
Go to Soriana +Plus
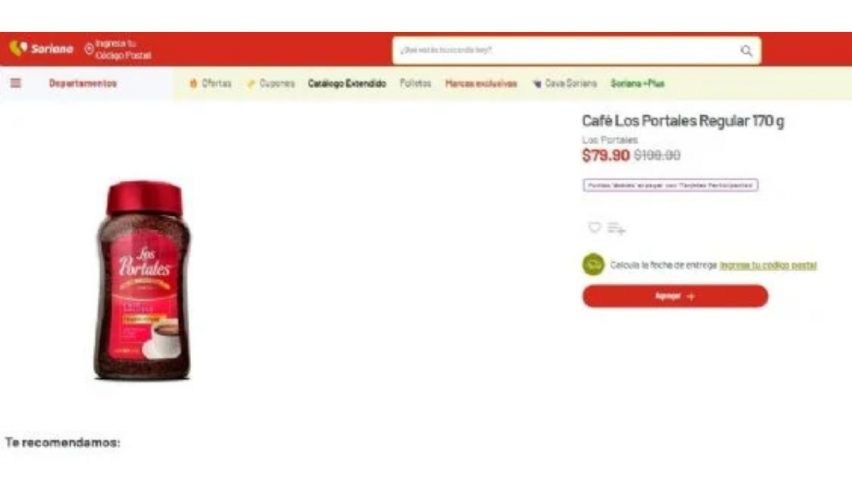637,83
